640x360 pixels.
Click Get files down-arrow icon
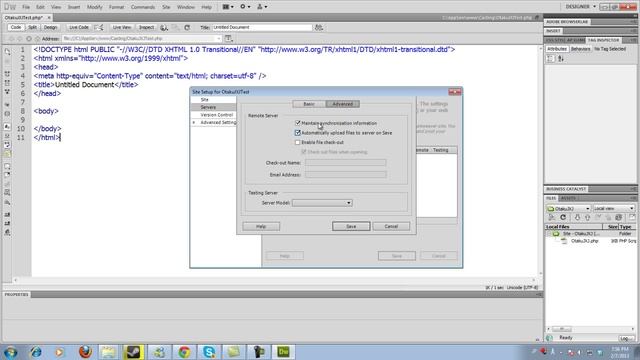coord(577,218)
